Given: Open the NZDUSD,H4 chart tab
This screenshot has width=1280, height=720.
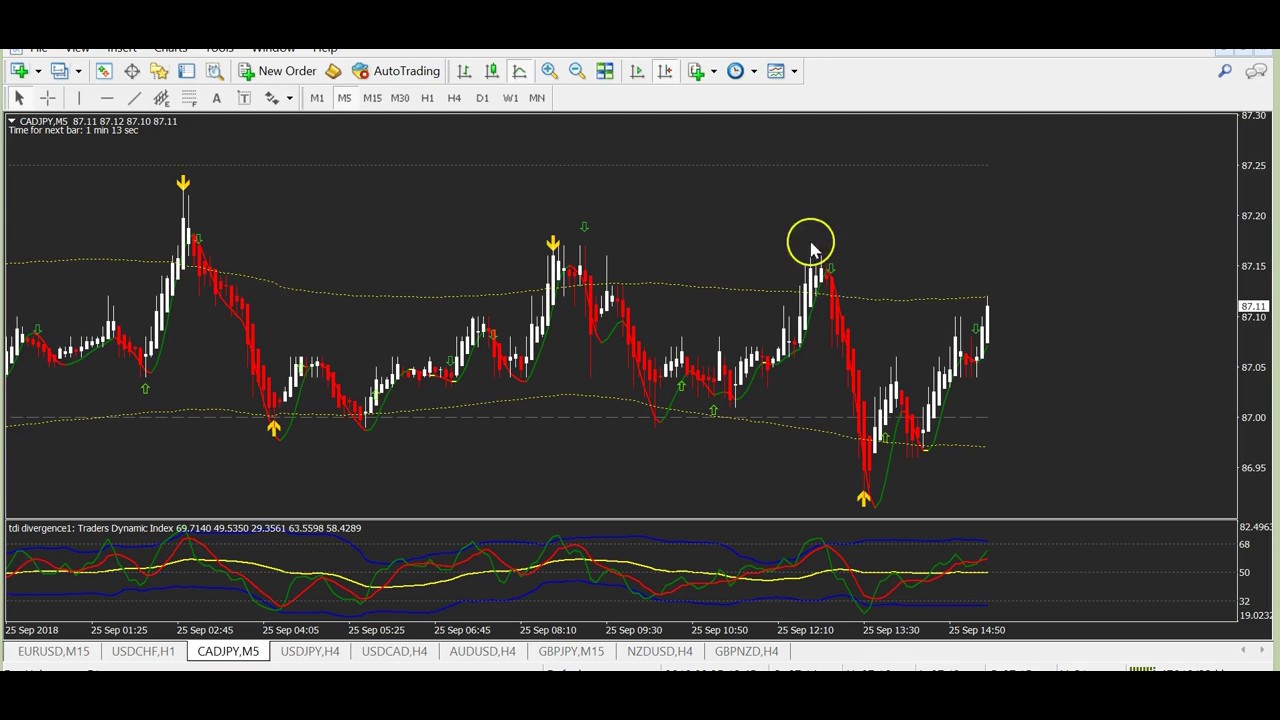Looking at the screenshot, I should point(659,651).
